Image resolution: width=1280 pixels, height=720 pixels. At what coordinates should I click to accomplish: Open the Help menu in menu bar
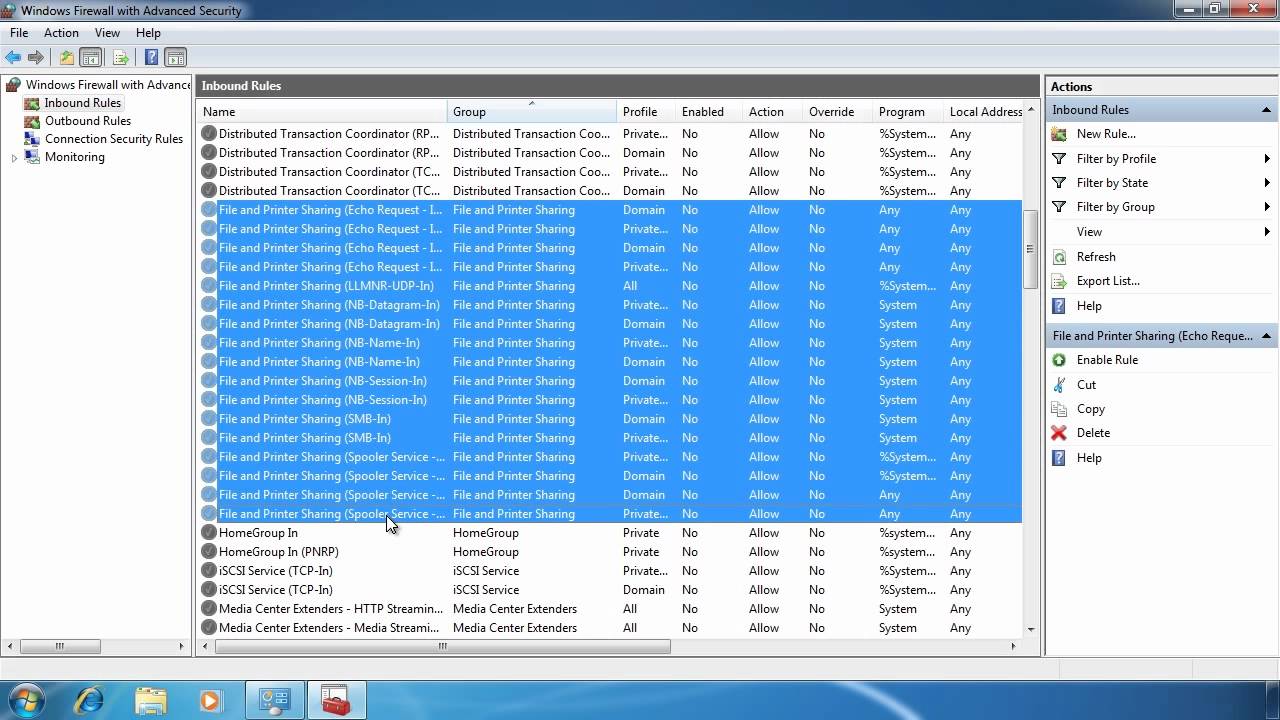point(148,33)
